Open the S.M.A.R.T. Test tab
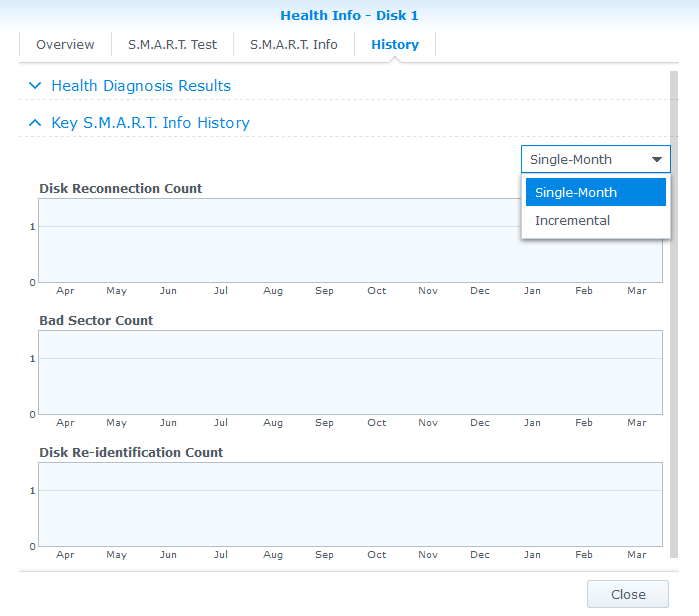The width and height of the screenshot is (699, 616). [172, 45]
